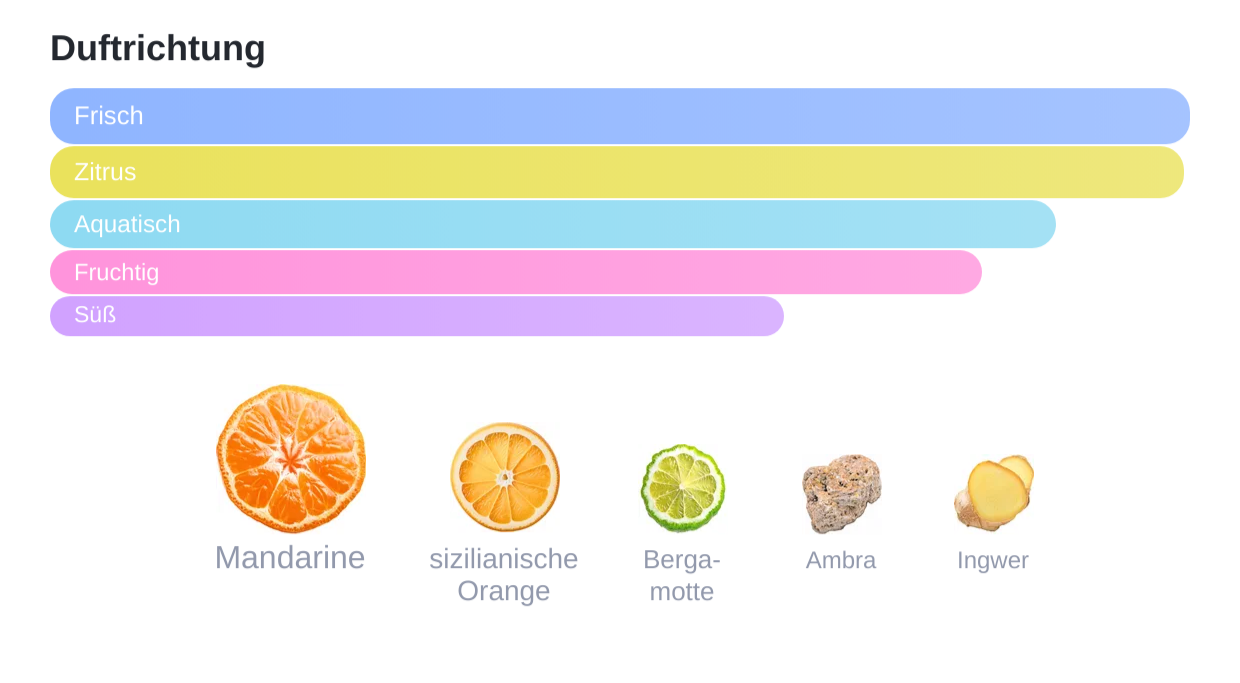Select the yellow Zitrus scent bar
The height and width of the screenshot is (683, 1240).
pos(617,172)
